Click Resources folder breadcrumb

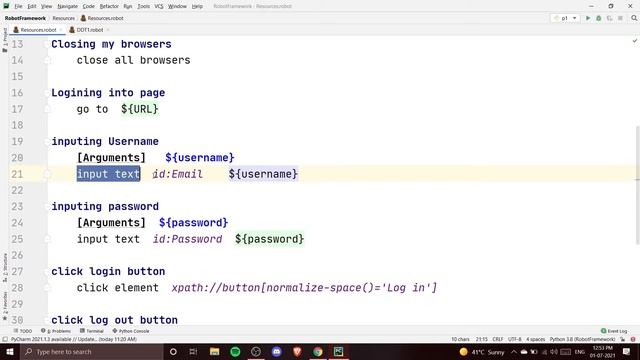coord(64,18)
